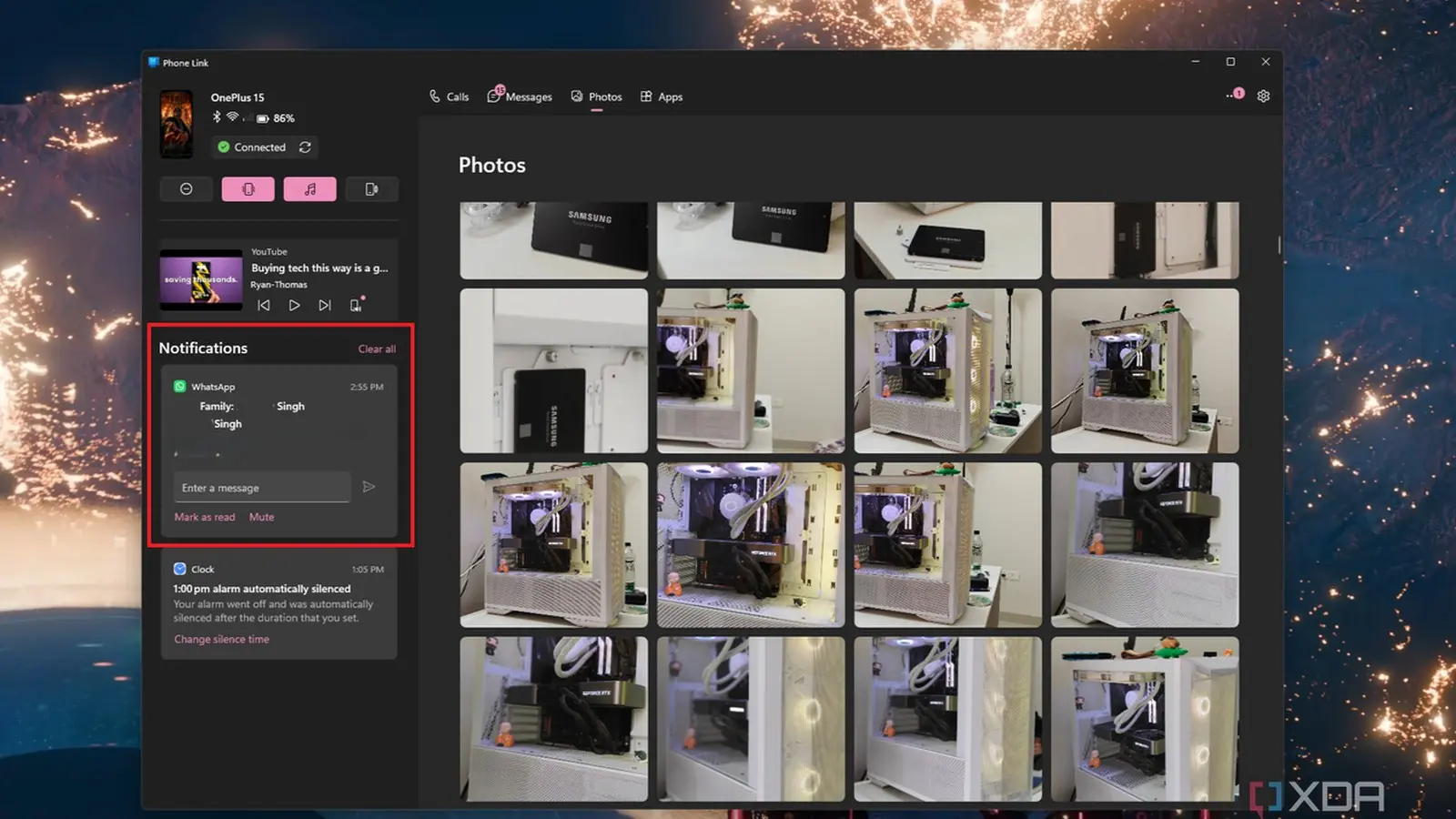Open vertical Samsung SSD photo

(554, 371)
